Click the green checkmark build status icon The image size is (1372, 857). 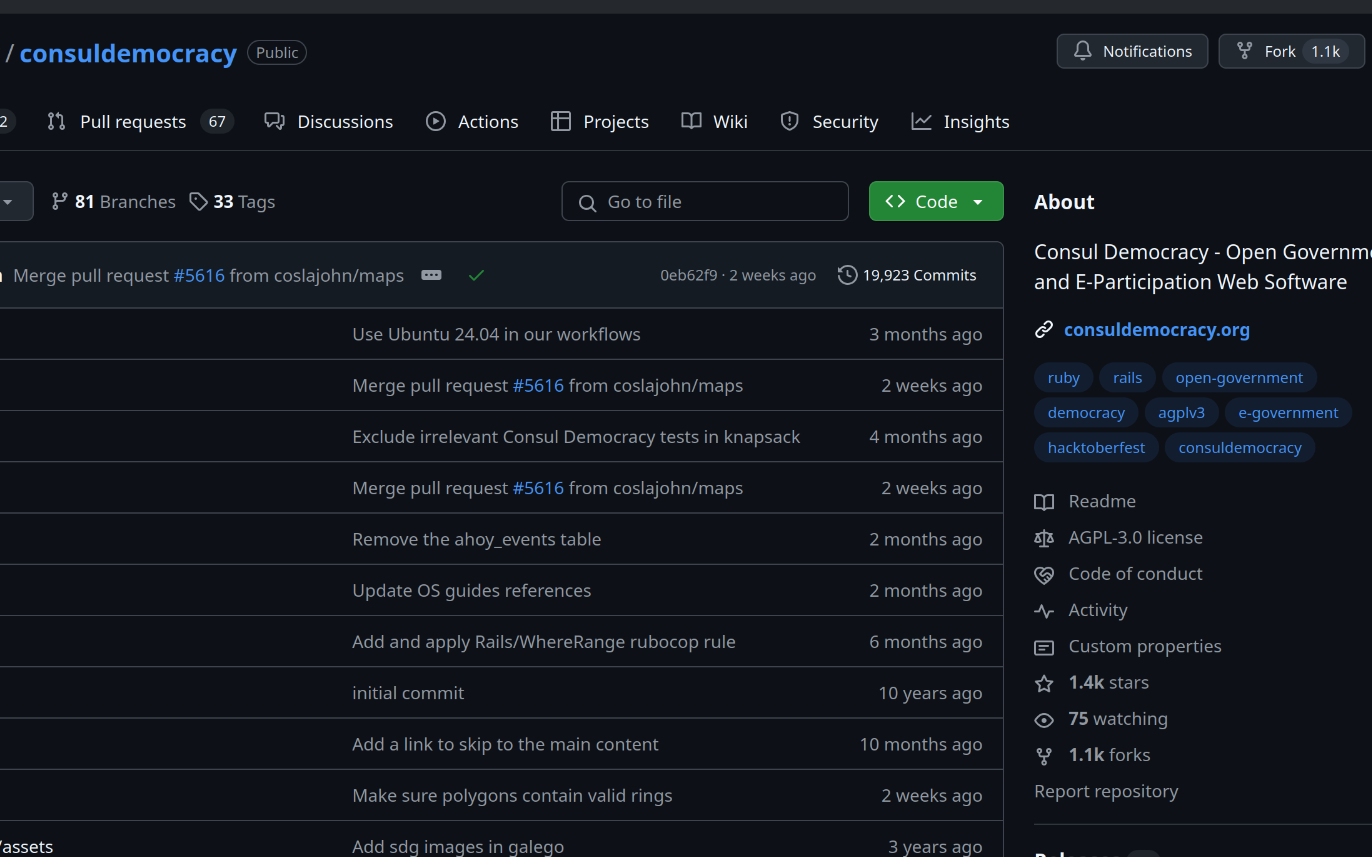click(x=476, y=275)
